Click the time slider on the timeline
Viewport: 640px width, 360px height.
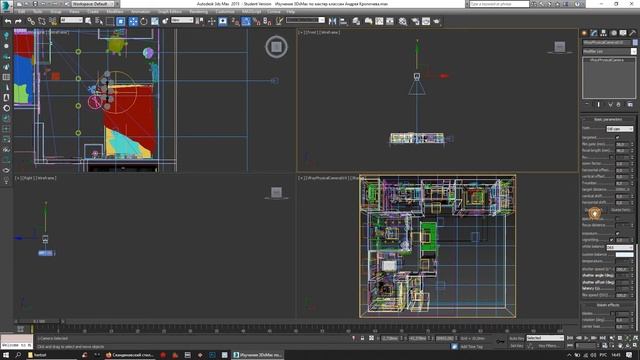coord(39,322)
